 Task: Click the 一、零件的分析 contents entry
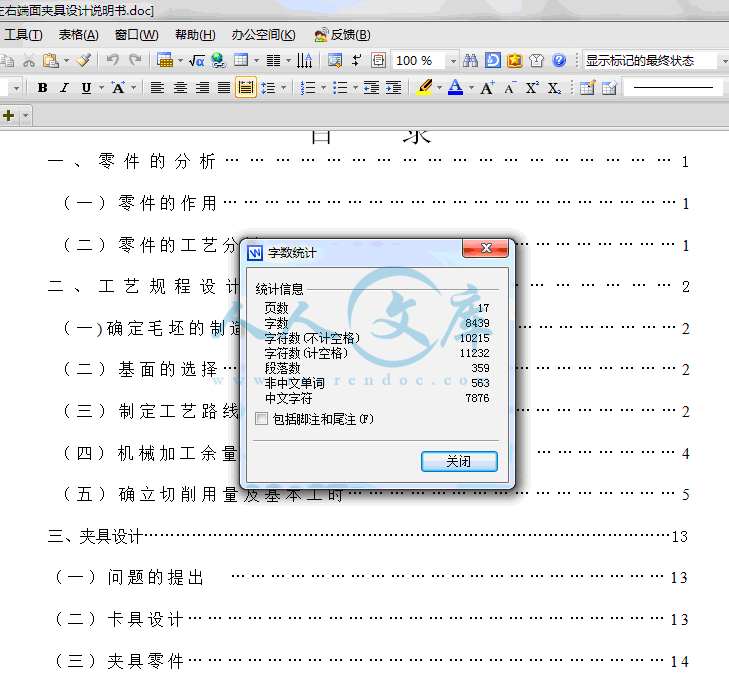(x=132, y=161)
